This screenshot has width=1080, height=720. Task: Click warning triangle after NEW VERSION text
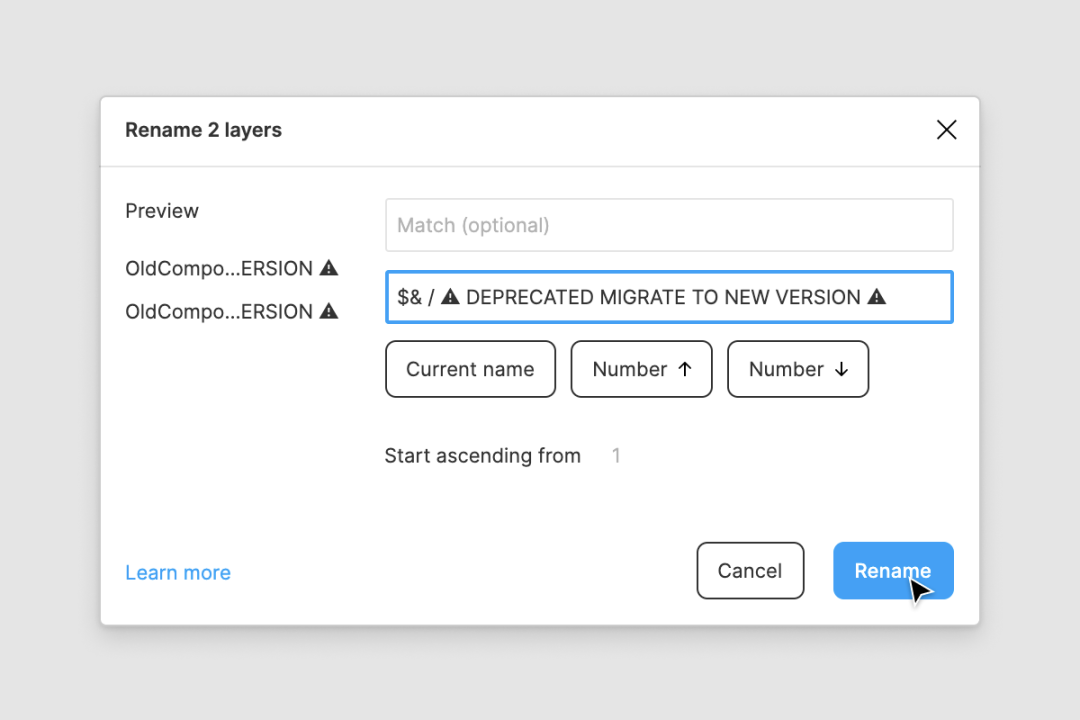point(876,296)
